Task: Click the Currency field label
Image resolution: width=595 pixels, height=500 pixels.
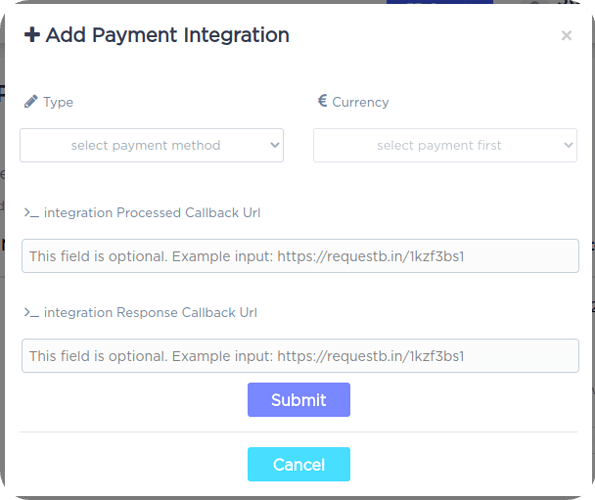Action: [x=360, y=102]
